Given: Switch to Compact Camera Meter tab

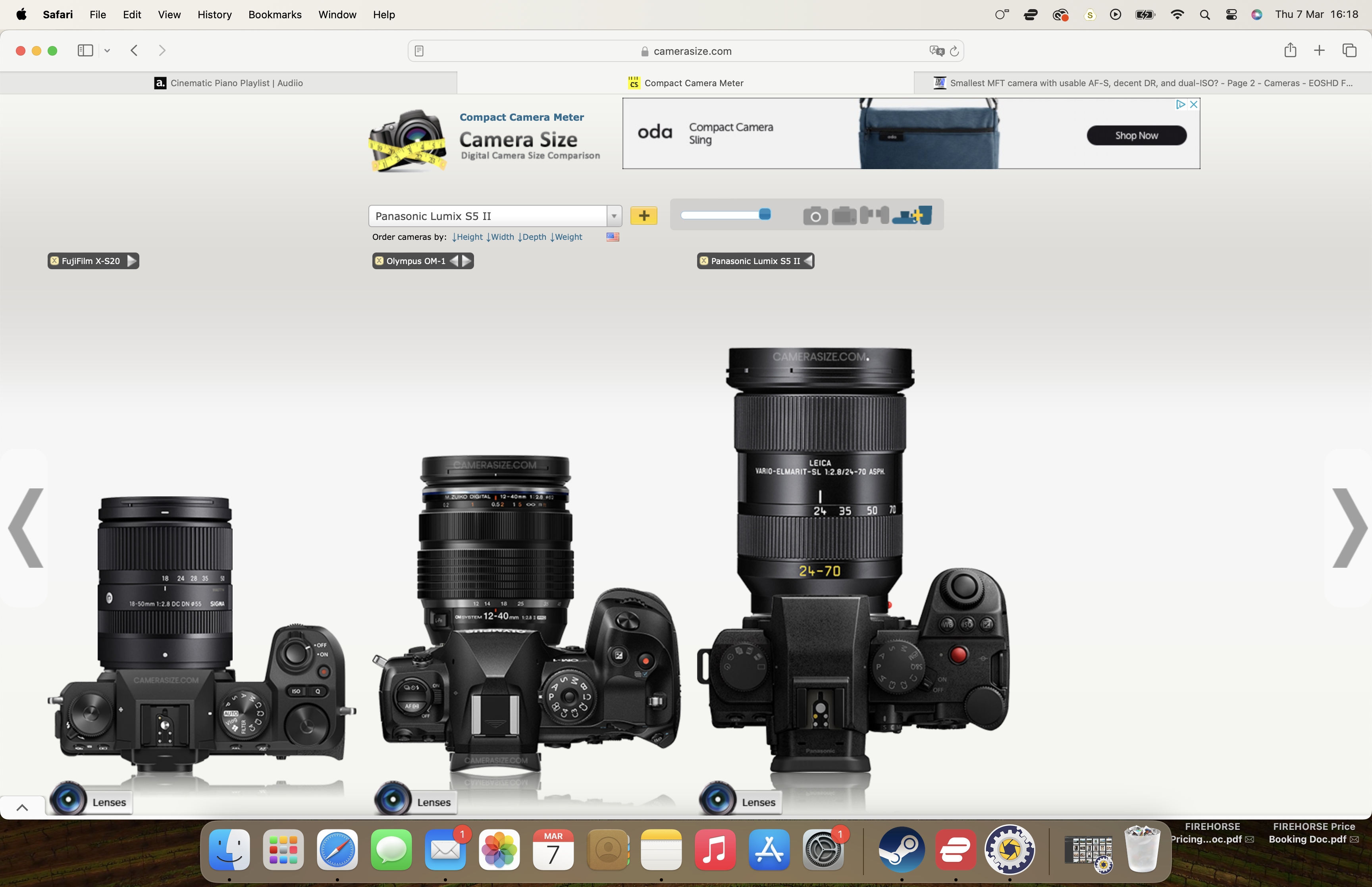Looking at the screenshot, I should 685,83.
